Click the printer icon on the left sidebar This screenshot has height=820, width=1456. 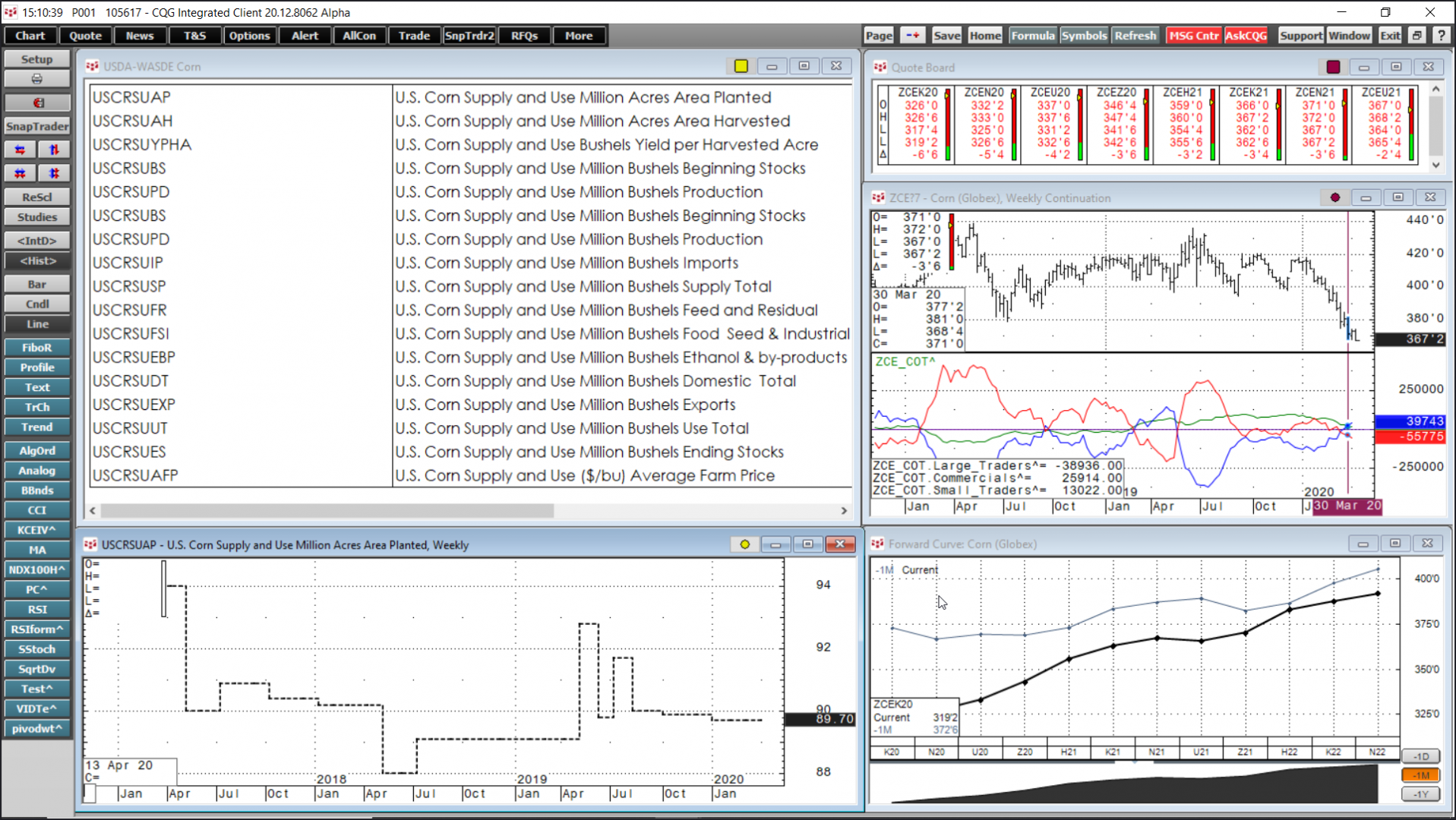(x=36, y=78)
